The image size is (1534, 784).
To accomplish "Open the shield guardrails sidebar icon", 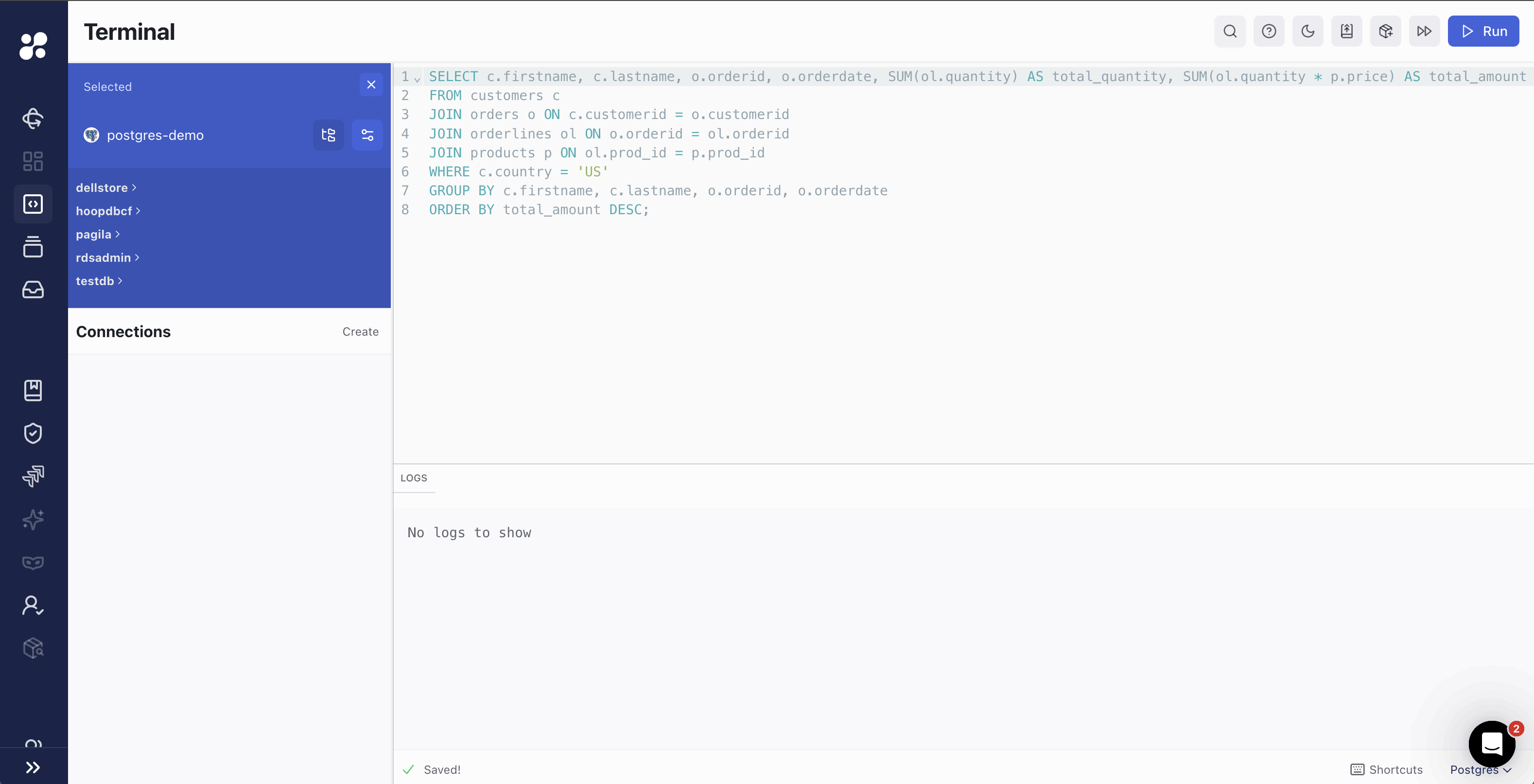I will [x=34, y=433].
